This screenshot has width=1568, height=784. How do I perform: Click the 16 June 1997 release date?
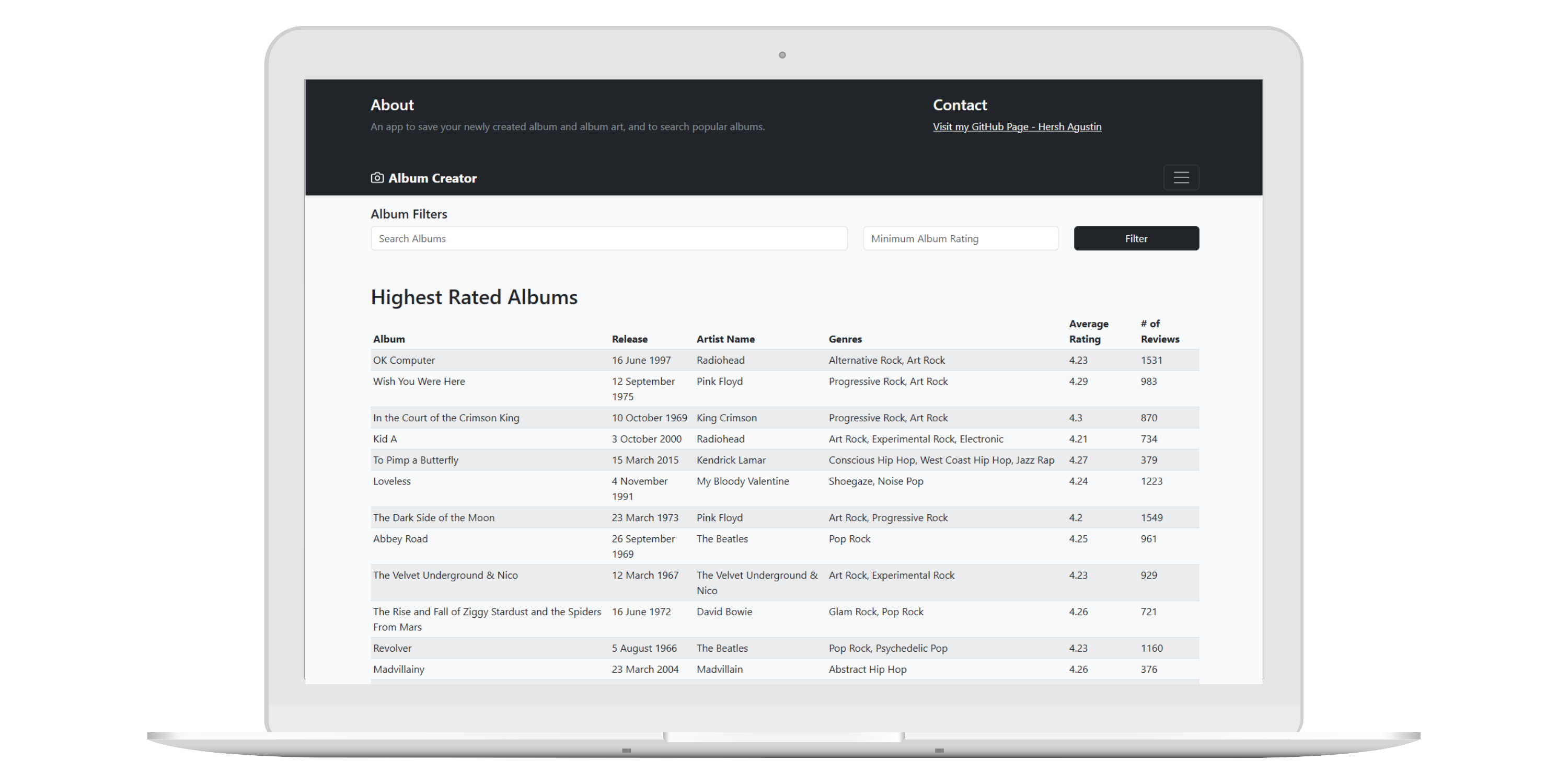(641, 360)
